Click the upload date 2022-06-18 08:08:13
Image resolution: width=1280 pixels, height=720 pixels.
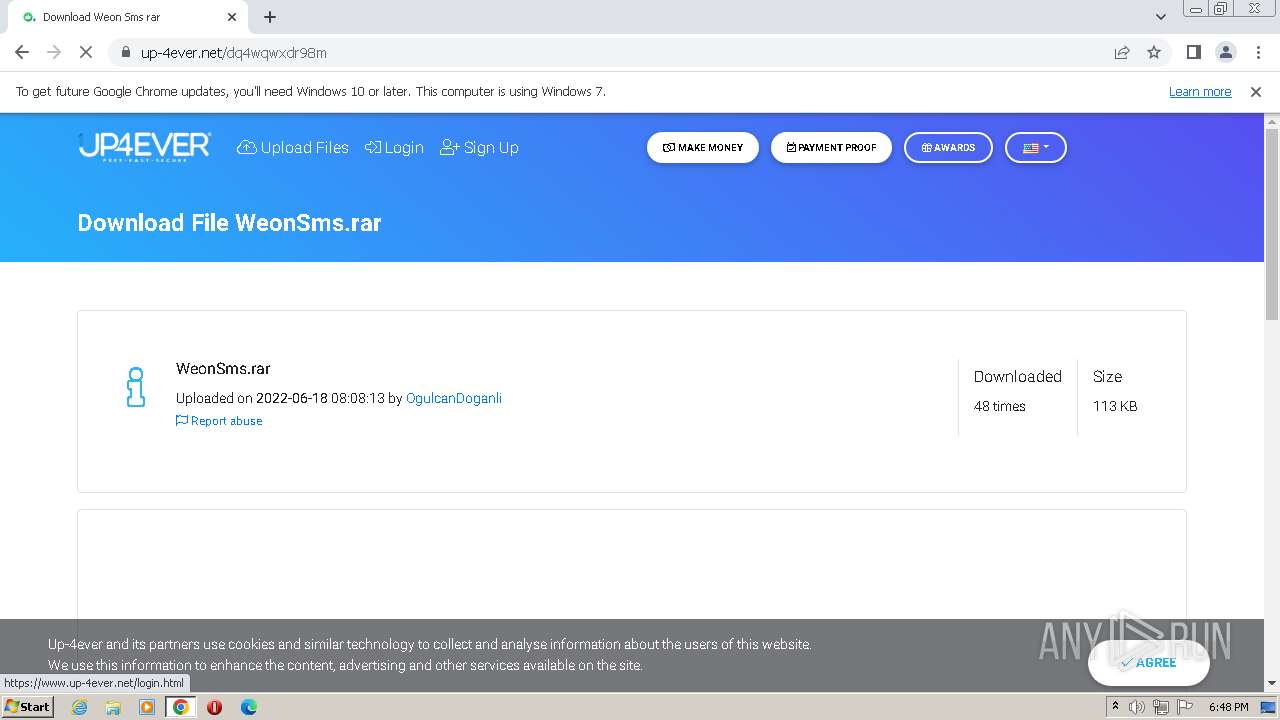pyautogui.click(x=320, y=398)
